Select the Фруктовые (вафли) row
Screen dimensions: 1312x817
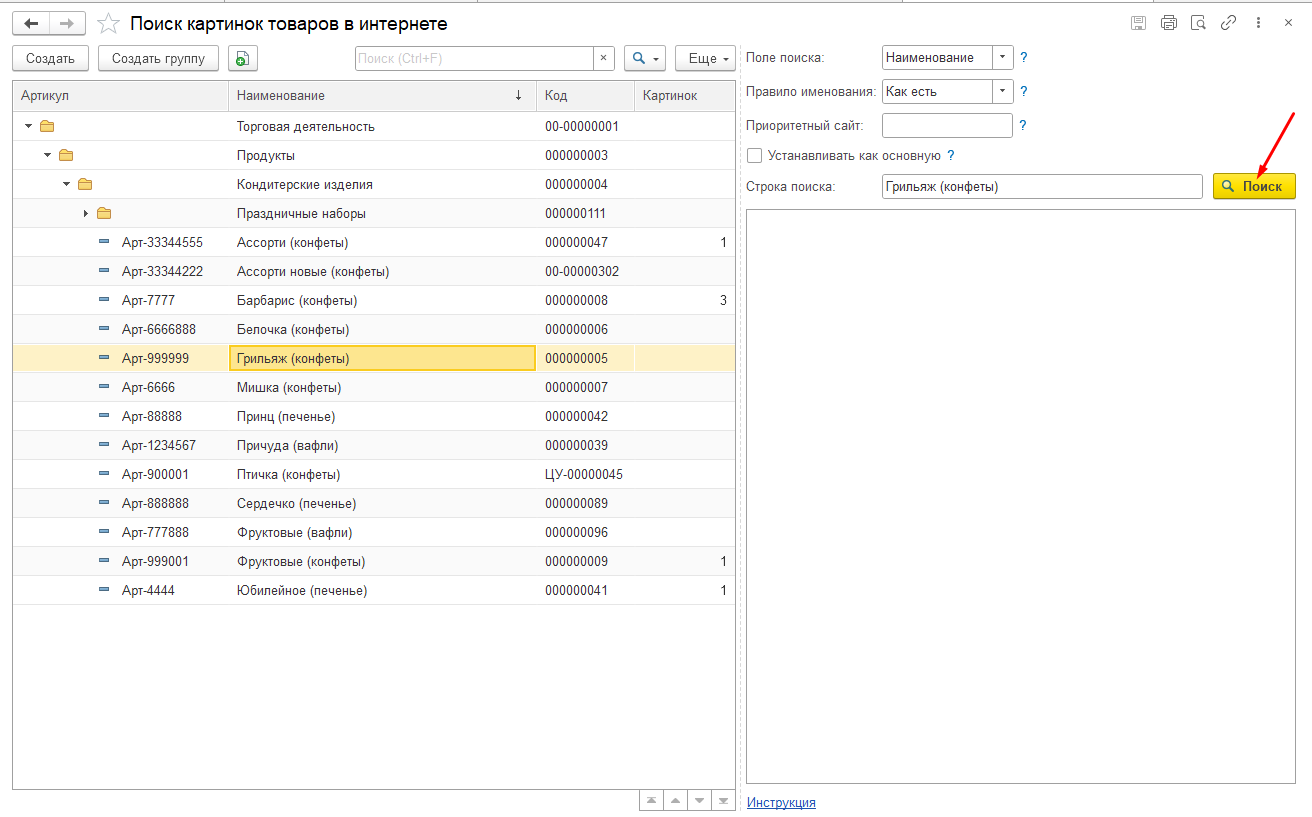[374, 532]
